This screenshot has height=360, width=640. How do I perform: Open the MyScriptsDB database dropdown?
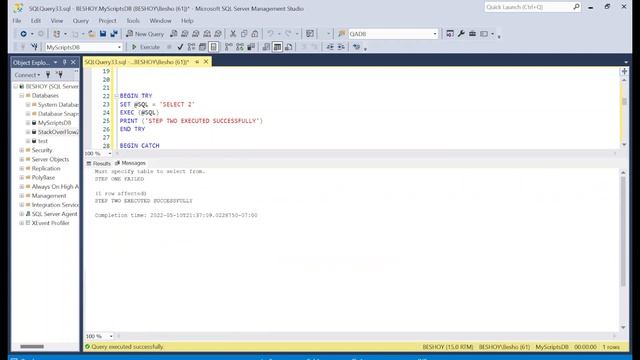coord(119,47)
